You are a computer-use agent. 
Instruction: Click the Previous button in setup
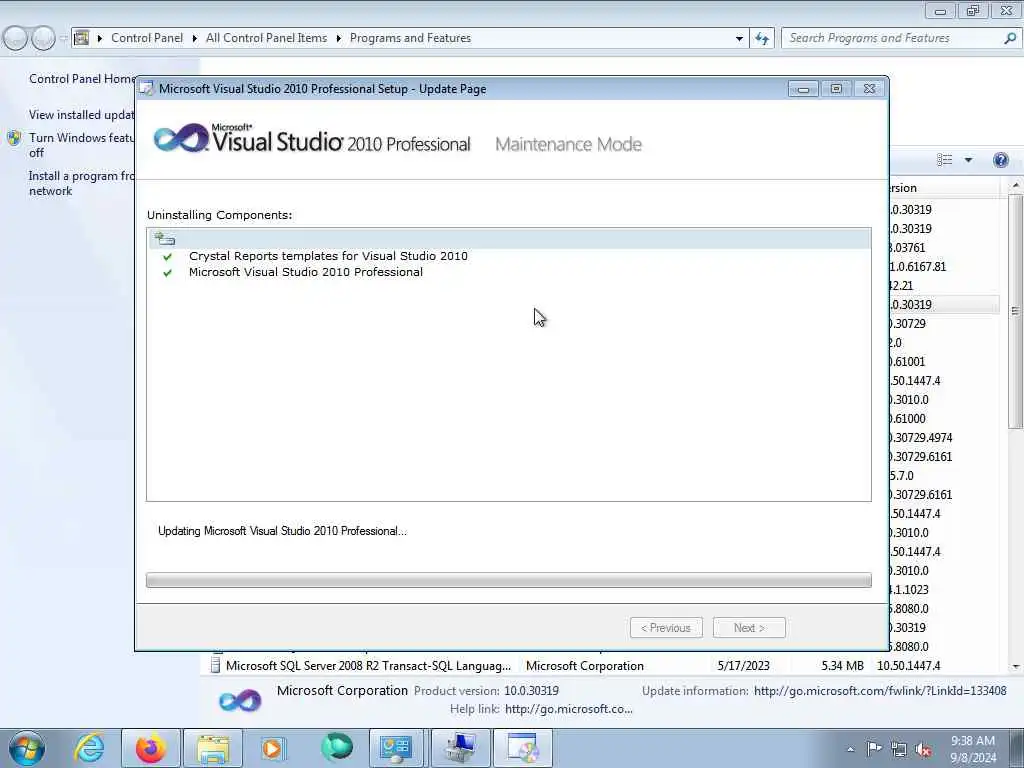tap(666, 628)
